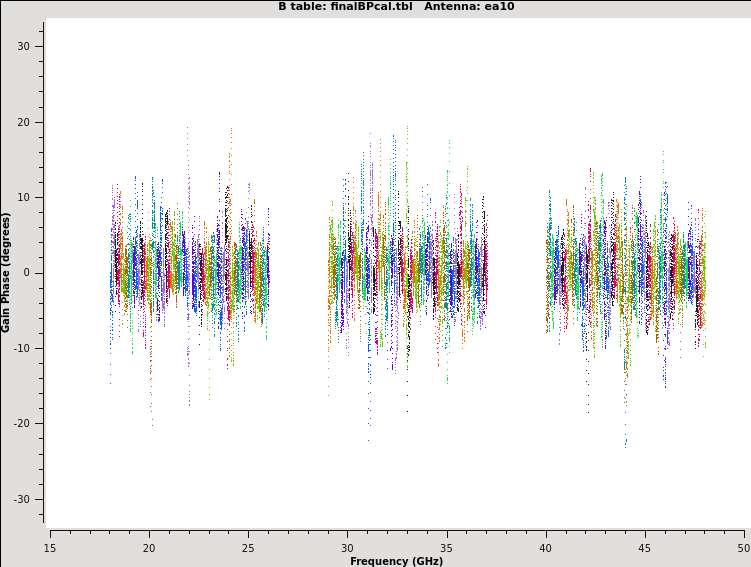Pick the 30 GHz frequency tick label

tap(347, 547)
